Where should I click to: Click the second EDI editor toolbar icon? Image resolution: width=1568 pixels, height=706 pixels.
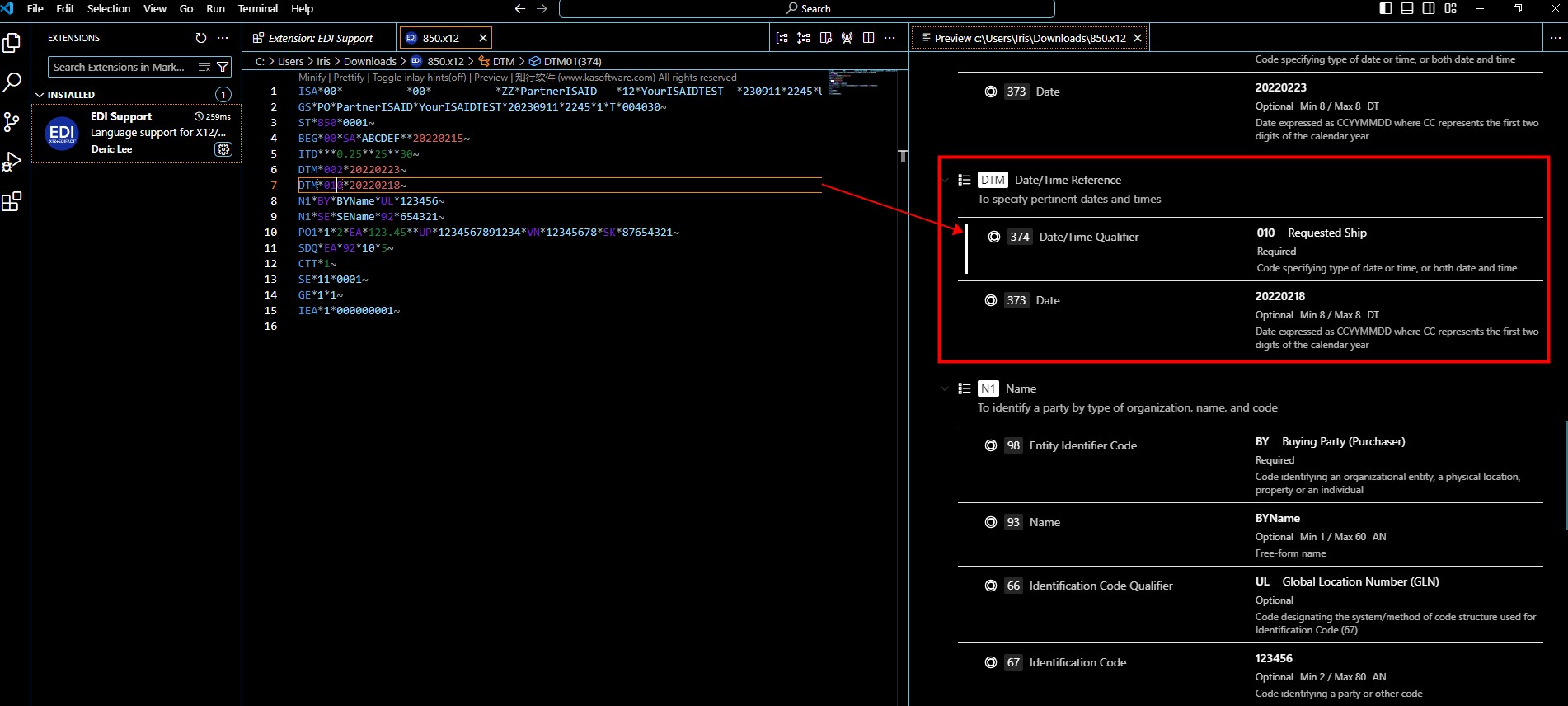(804, 38)
